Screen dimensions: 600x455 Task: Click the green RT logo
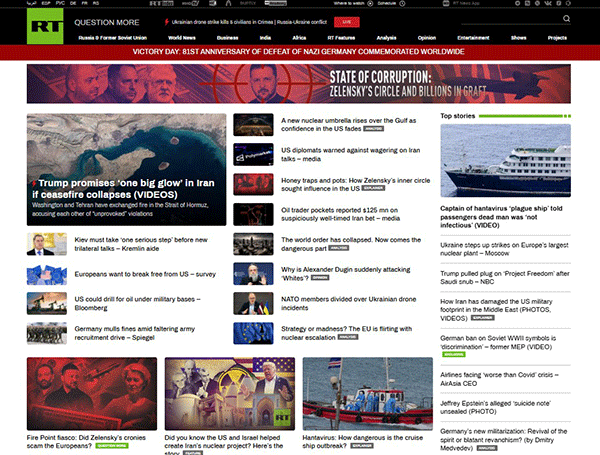pos(45,26)
